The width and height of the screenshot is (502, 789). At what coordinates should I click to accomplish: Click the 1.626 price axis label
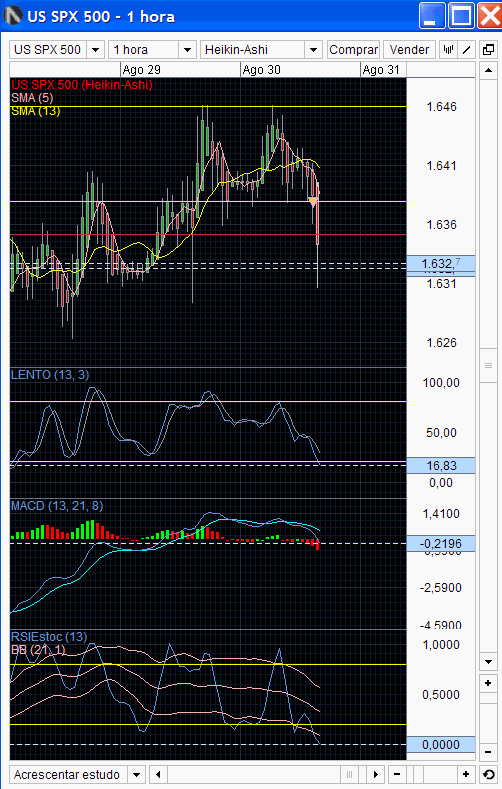pyautogui.click(x=441, y=343)
